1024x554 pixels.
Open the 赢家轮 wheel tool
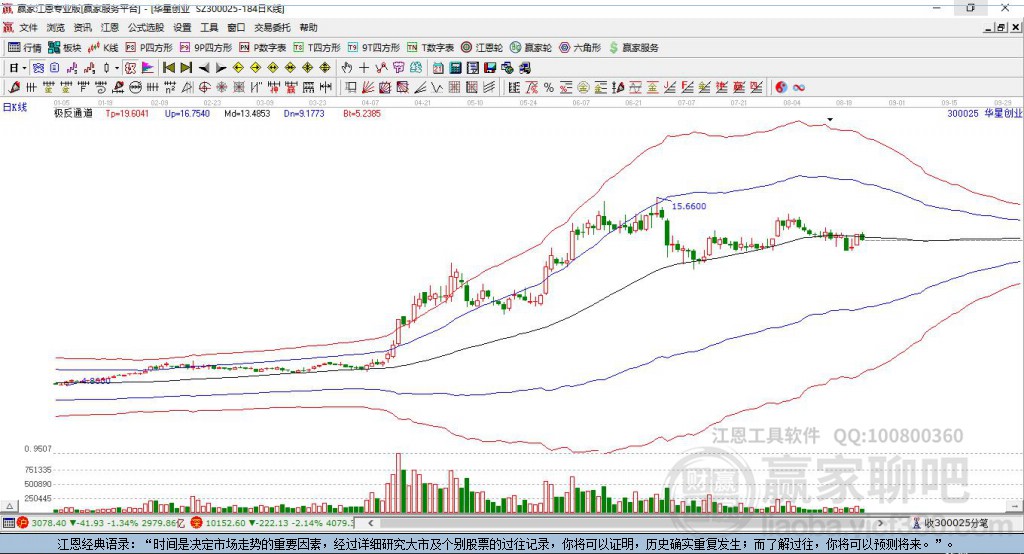point(531,48)
